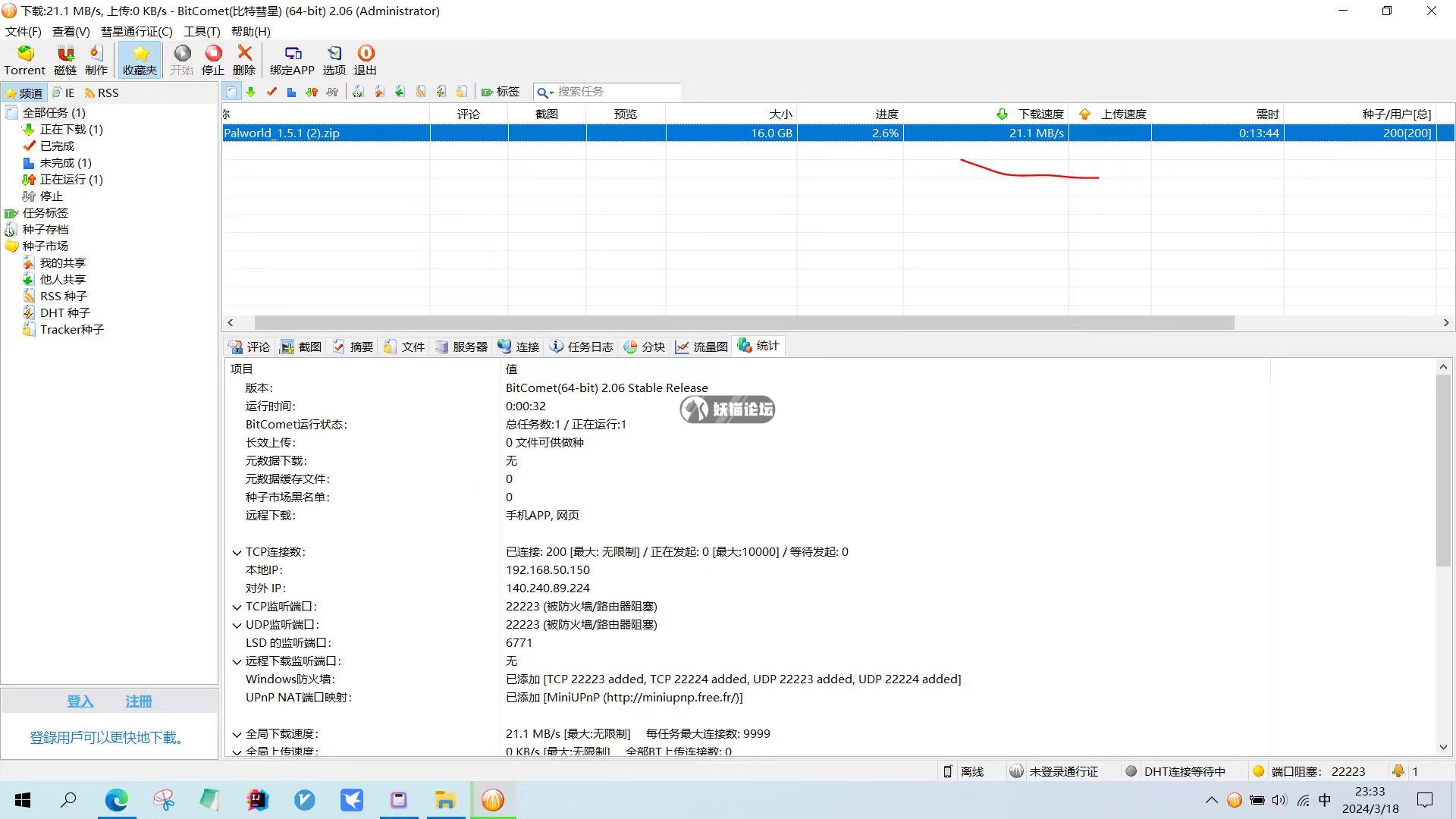Collapse the TCP监听端口 row
1456x819 pixels.
(237, 607)
